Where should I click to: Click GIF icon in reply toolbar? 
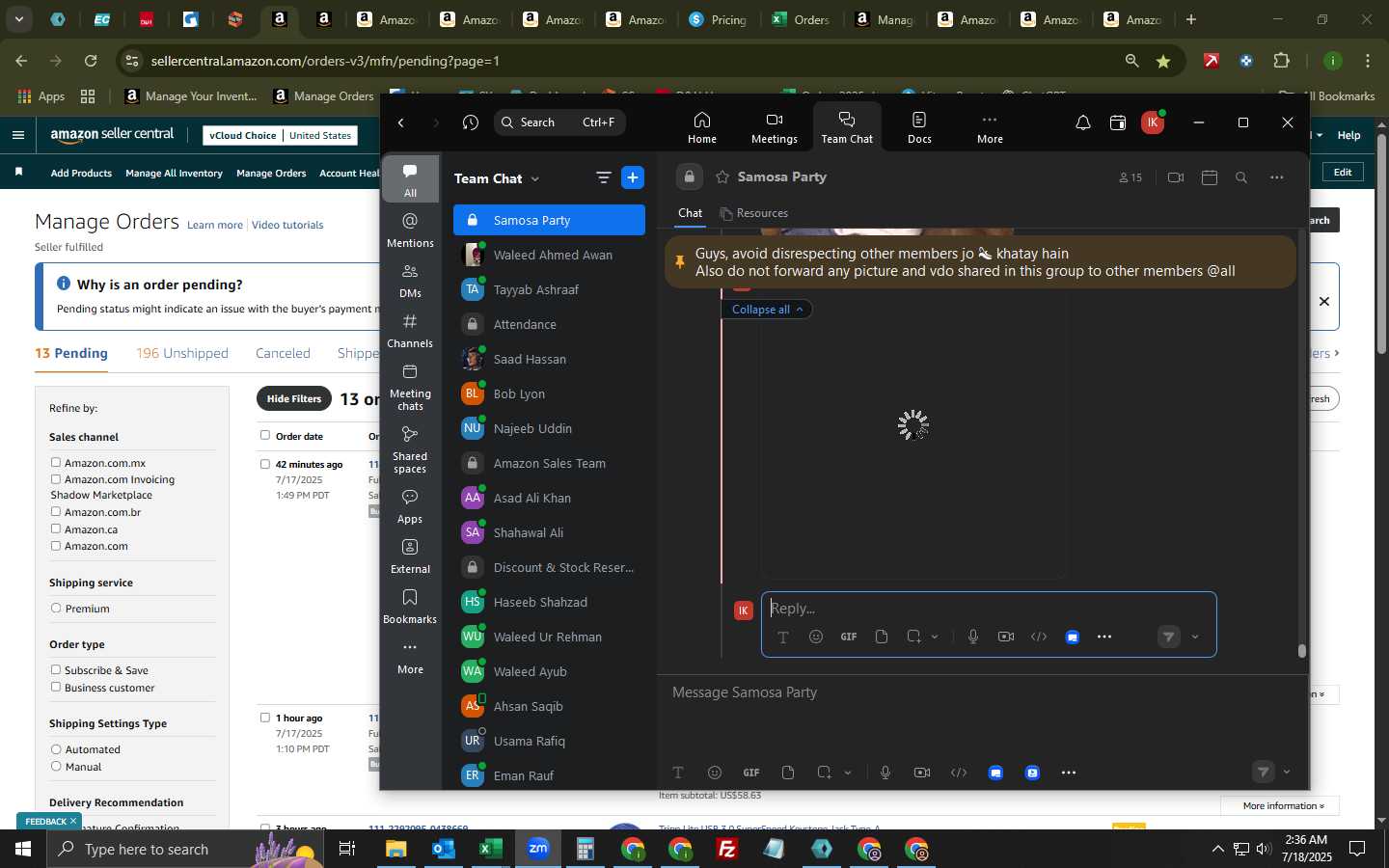coord(849,637)
